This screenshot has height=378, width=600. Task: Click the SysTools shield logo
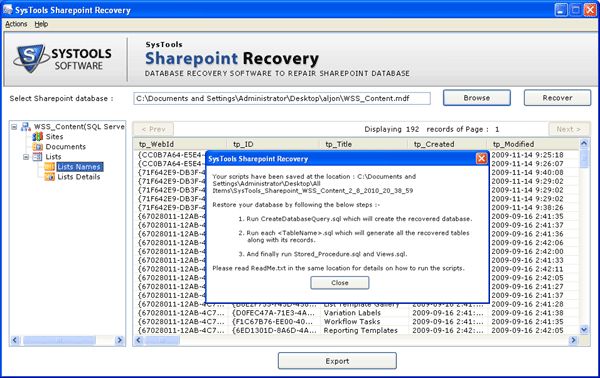point(30,58)
